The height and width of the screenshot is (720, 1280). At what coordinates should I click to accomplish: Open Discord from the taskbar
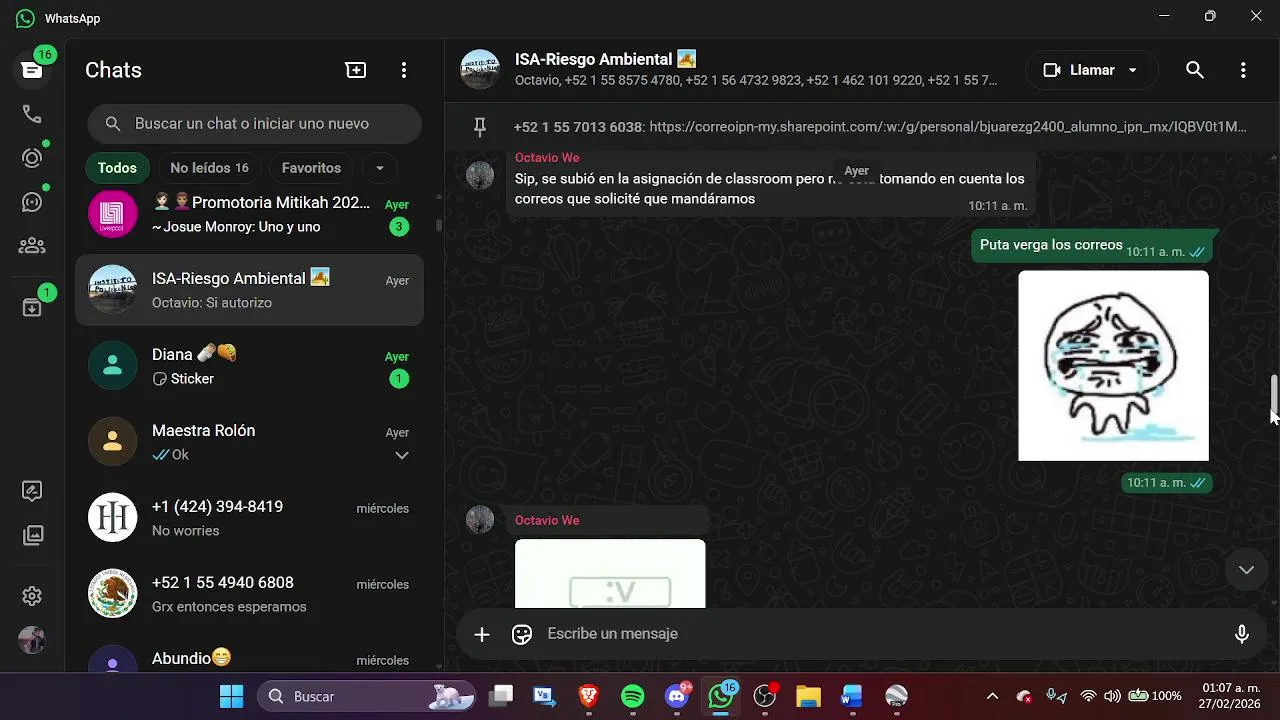pyautogui.click(x=678, y=696)
